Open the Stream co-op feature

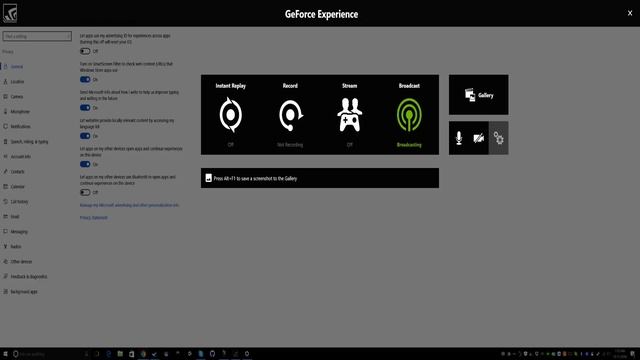(x=350, y=115)
